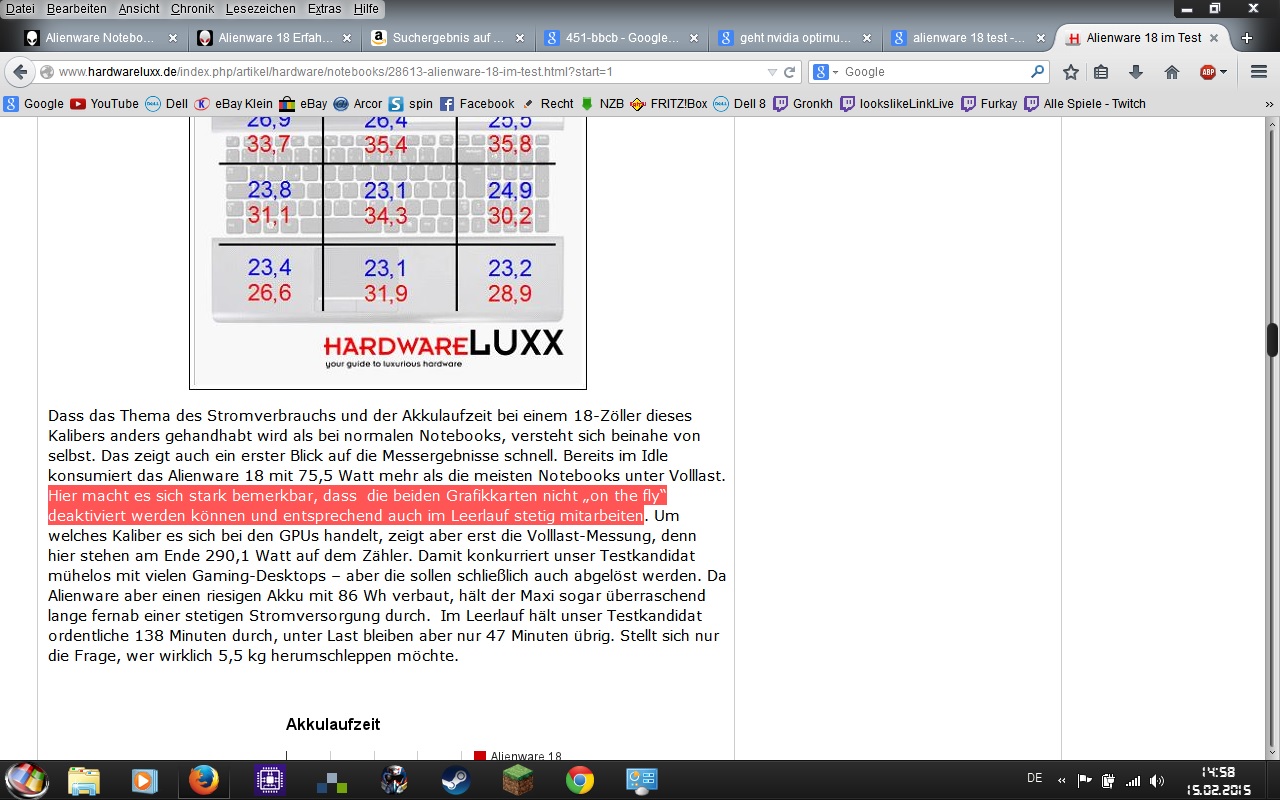Open Google Chrome from the taskbar

pyautogui.click(x=580, y=780)
